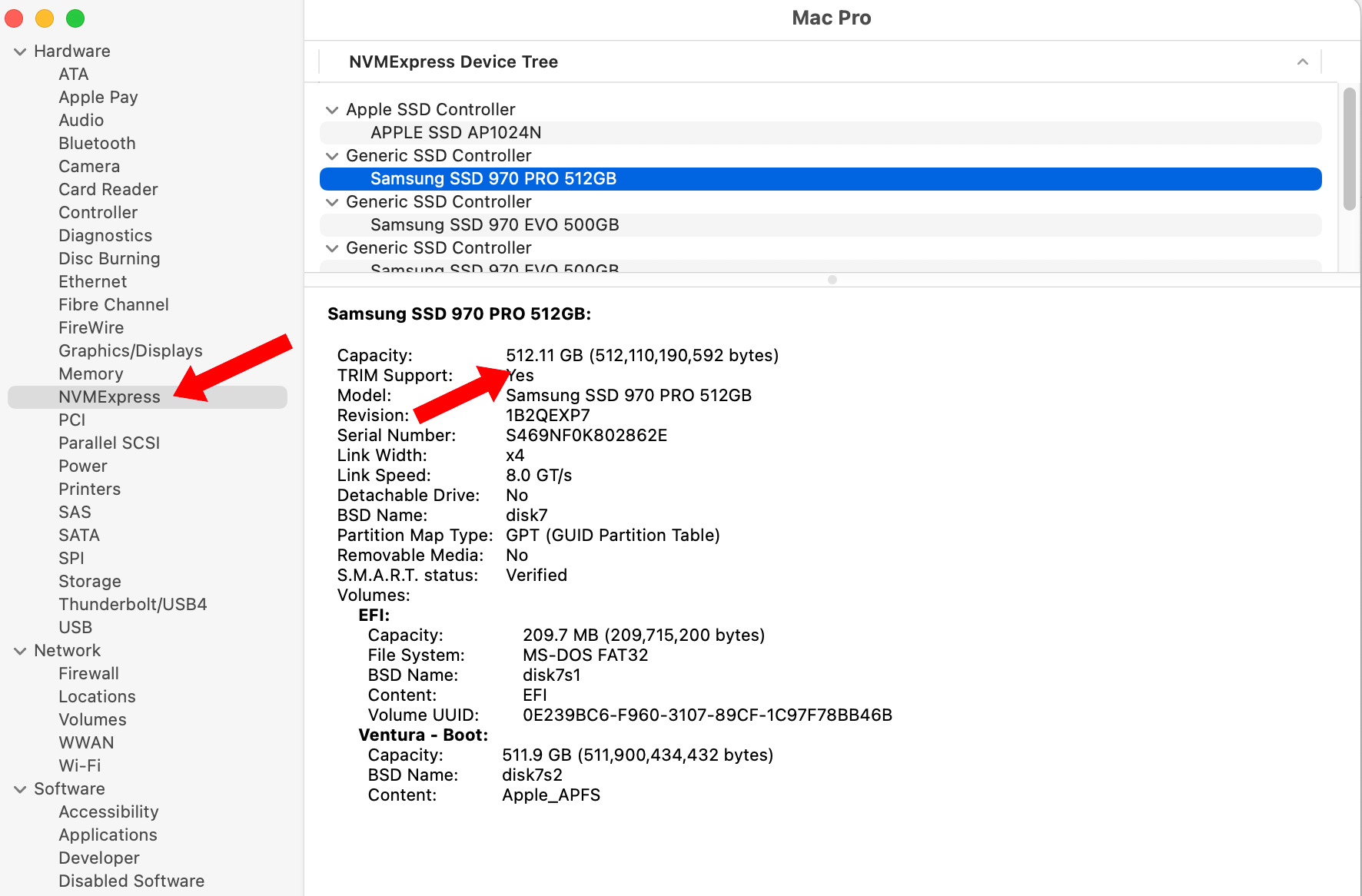Screen dimensions: 1362x896
Task: Select the fully visible Samsung SSD 970 EVO 500GB row
Action: (821, 225)
